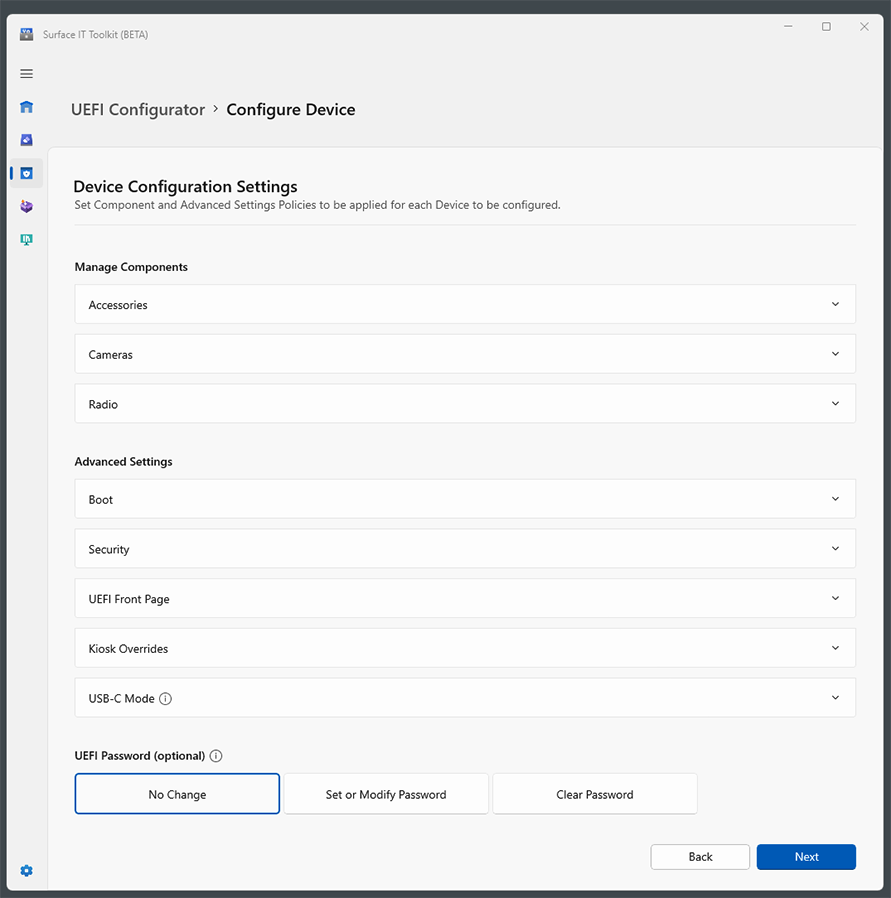Image resolution: width=891 pixels, height=898 pixels.
Task: Open Settings via the gear icon
Action: 26,870
